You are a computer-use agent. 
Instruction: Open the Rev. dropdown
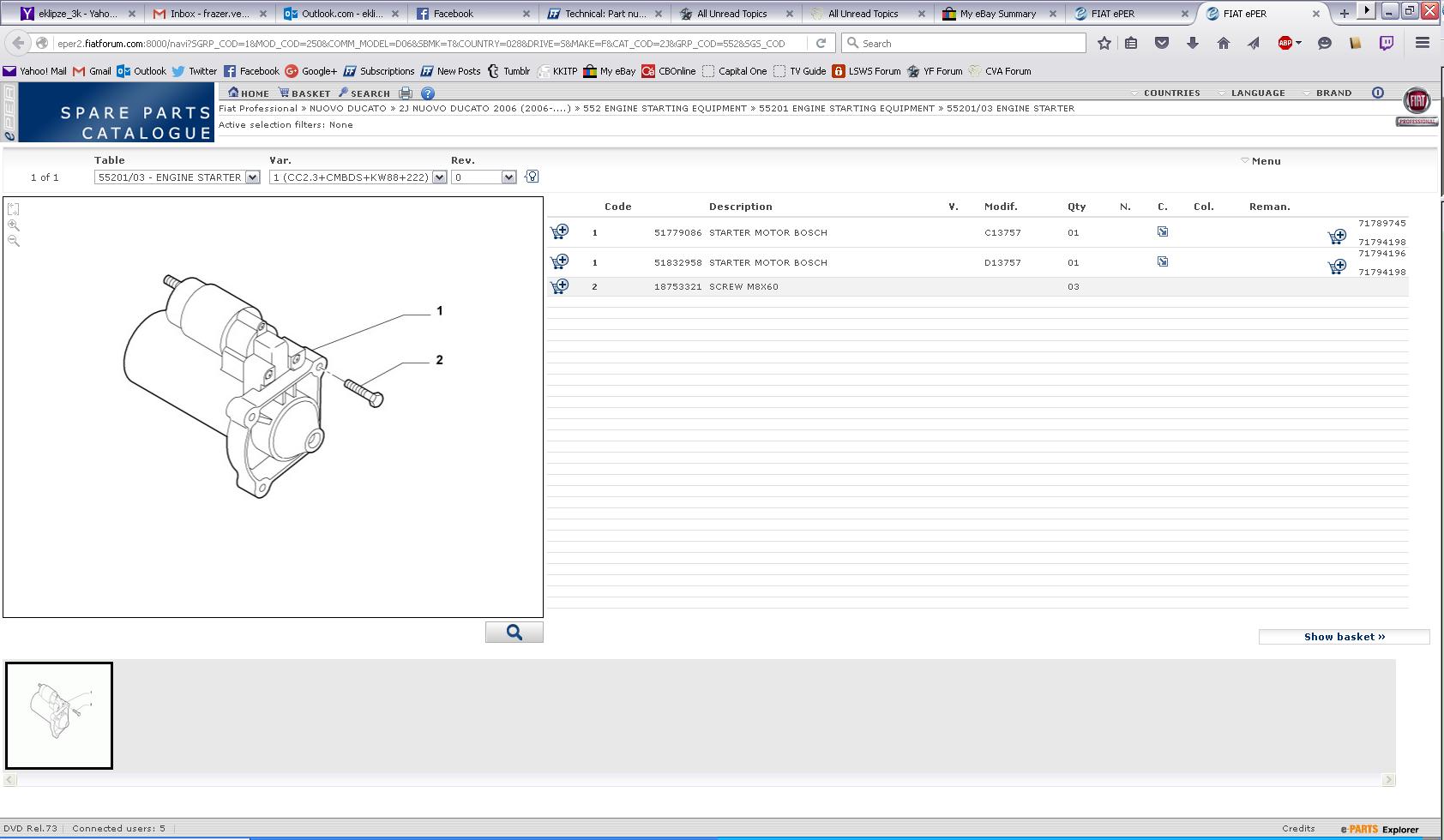(484, 177)
